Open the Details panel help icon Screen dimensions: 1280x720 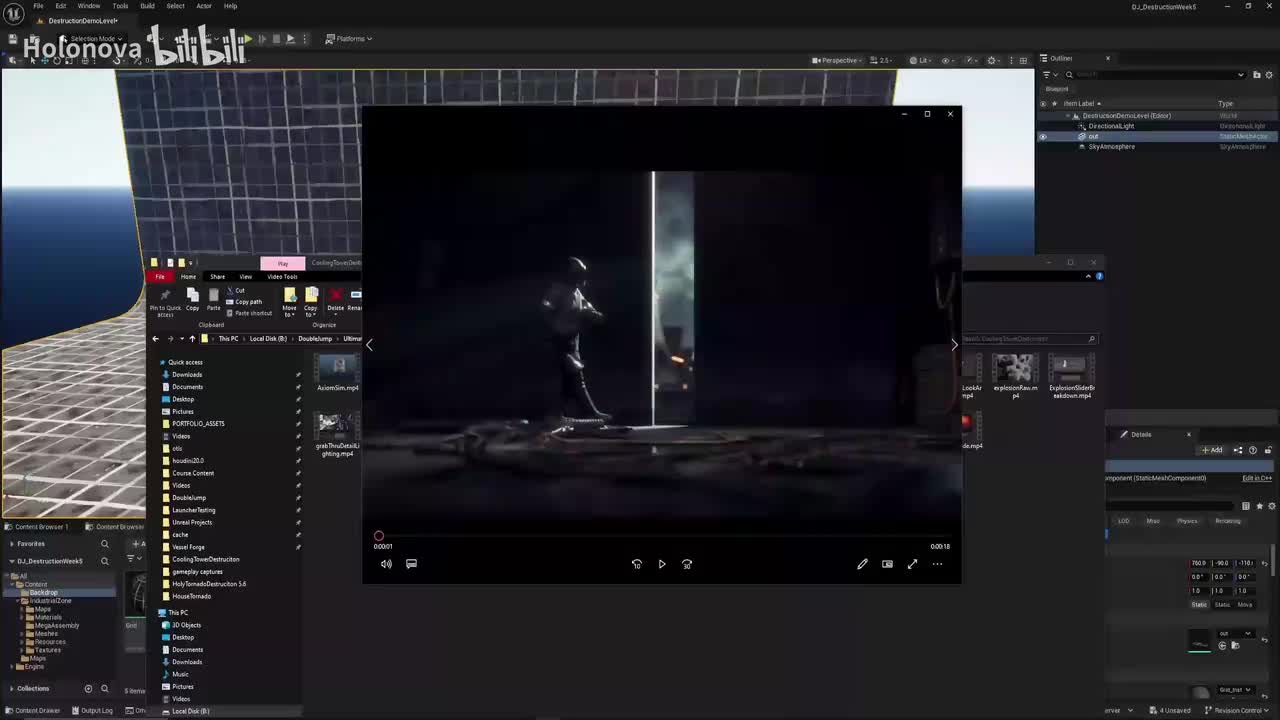[x=1253, y=450]
